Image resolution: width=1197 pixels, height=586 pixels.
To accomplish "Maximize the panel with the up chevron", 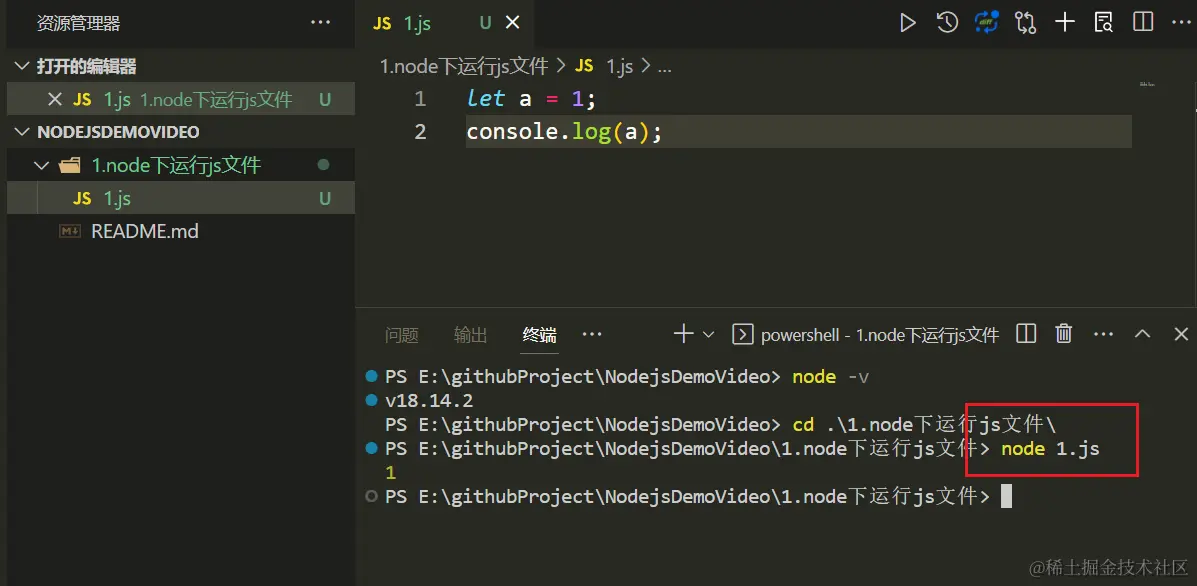I will (1142, 333).
